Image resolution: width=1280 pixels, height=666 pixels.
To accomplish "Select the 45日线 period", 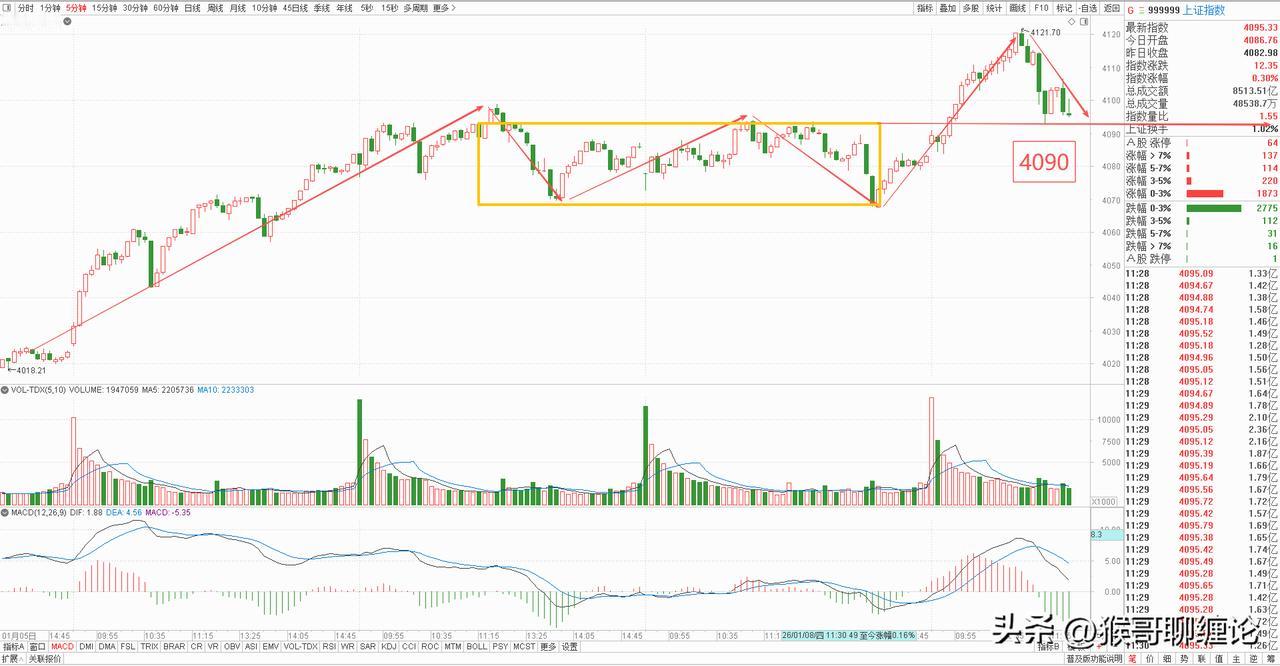I will [295, 8].
